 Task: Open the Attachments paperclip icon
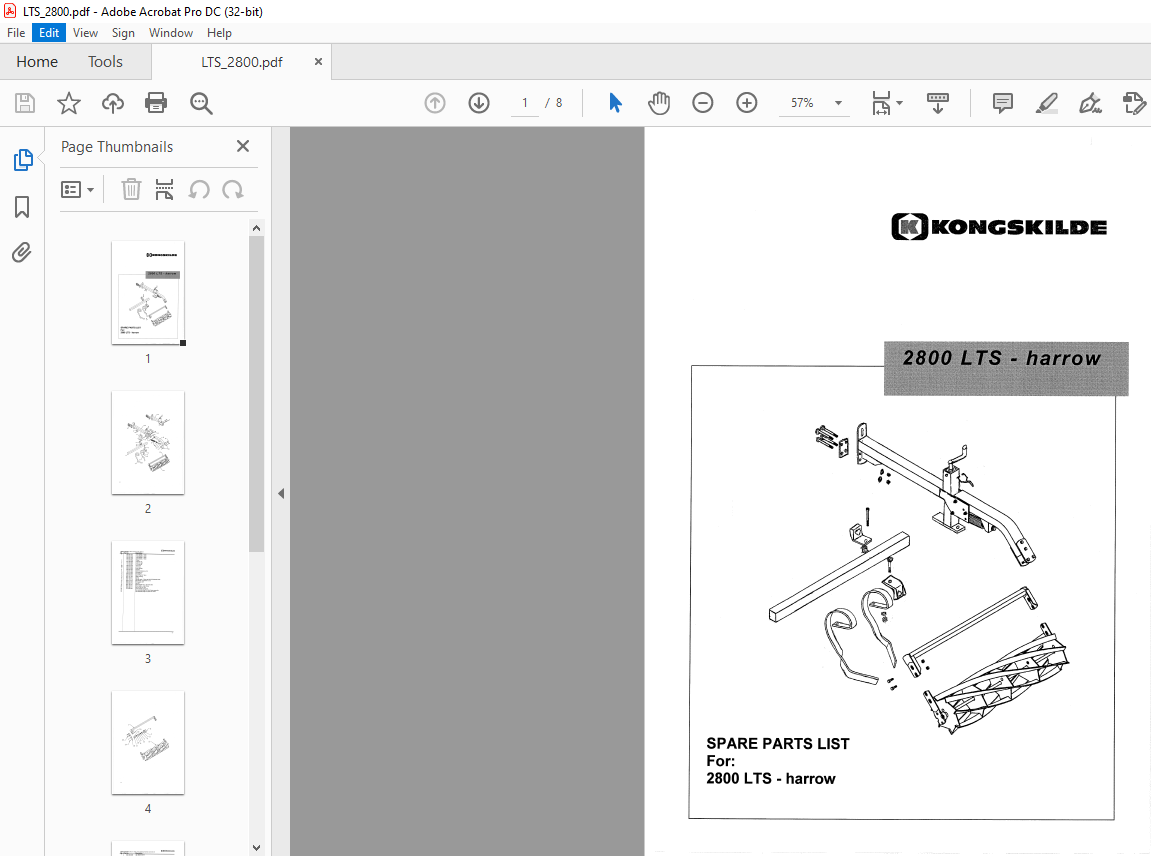22,253
